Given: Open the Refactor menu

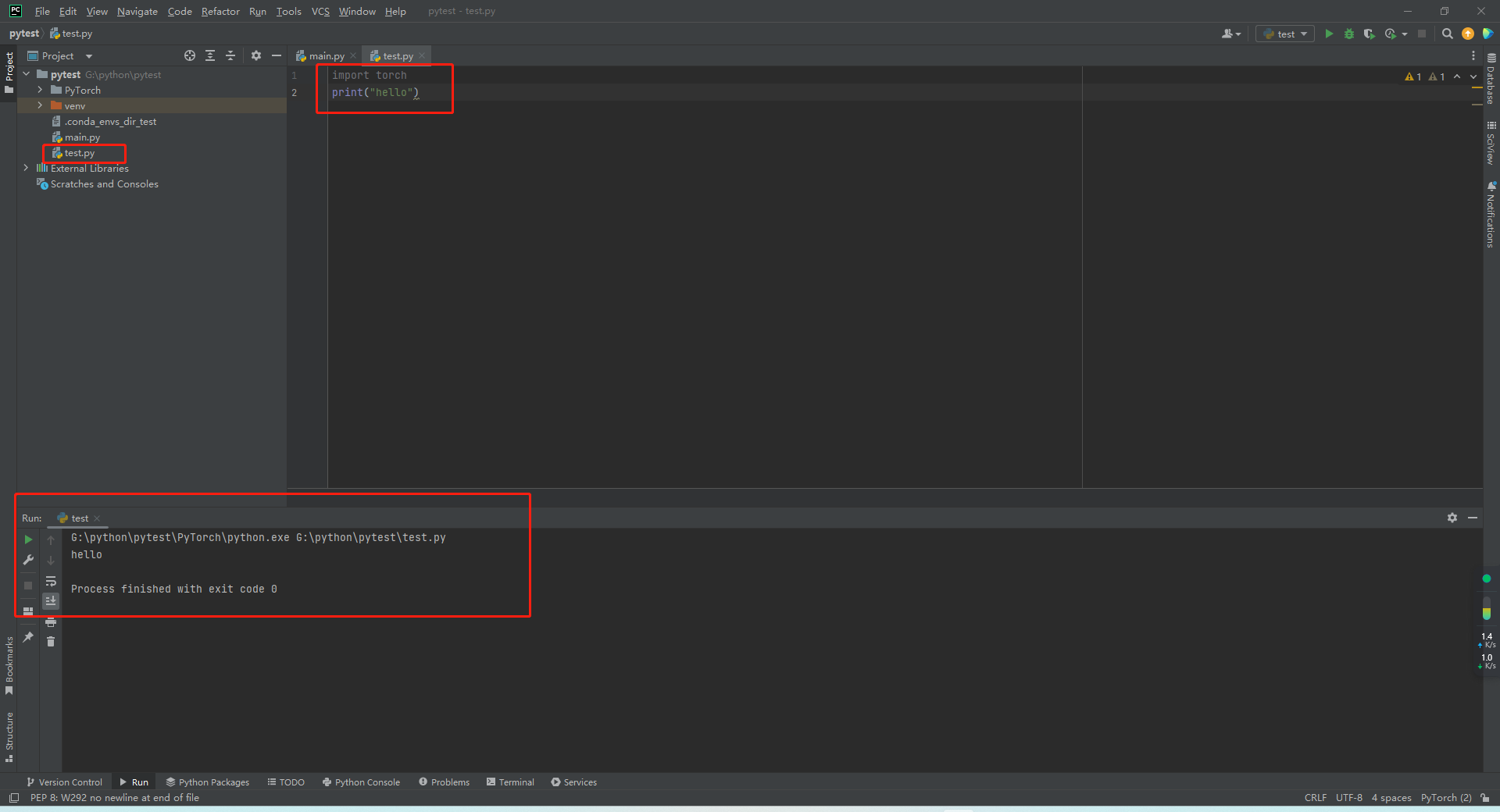Looking at the screenshot, I should (x=220, y=11).
